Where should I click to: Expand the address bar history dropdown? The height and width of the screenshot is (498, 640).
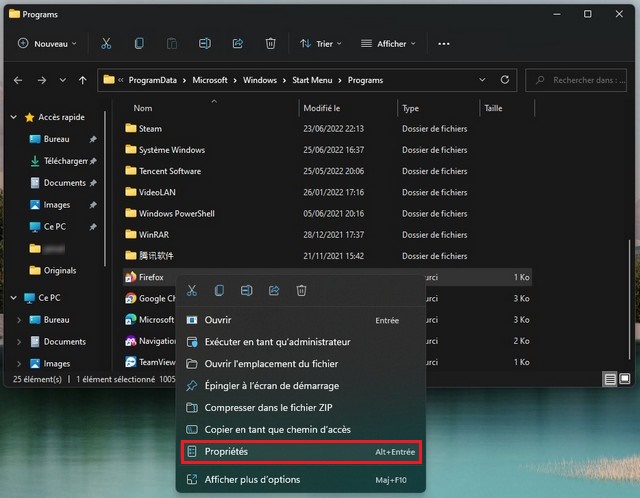coord(482,80)
